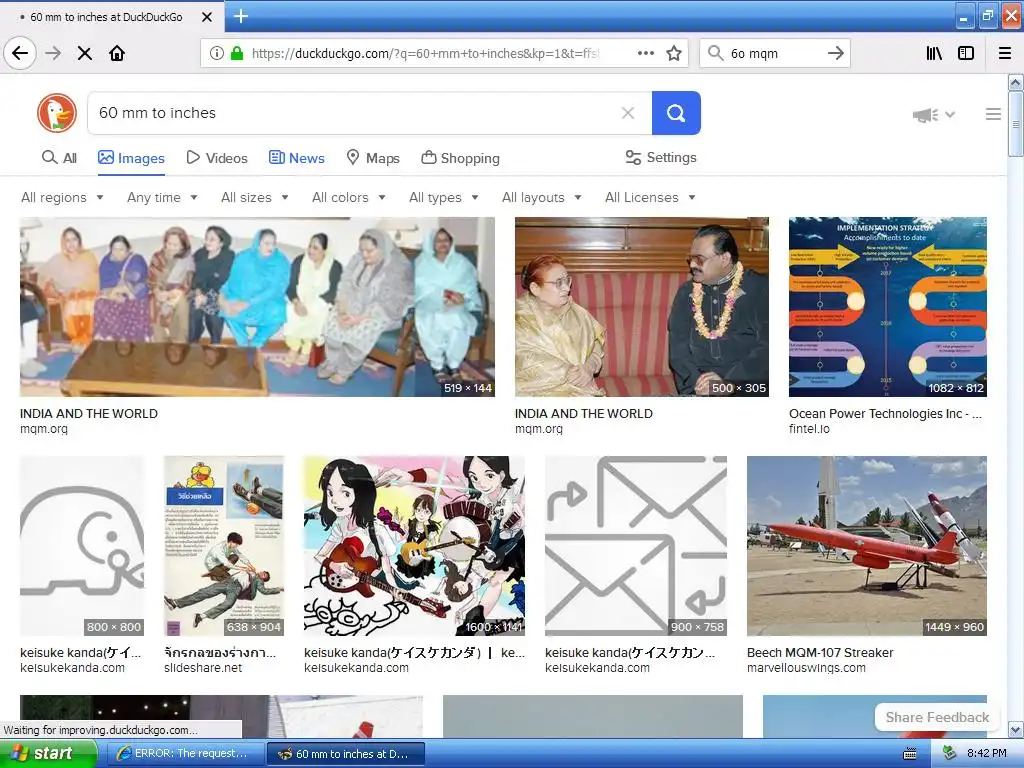Open the Beech MQM-107 Streaker photo

867,546
